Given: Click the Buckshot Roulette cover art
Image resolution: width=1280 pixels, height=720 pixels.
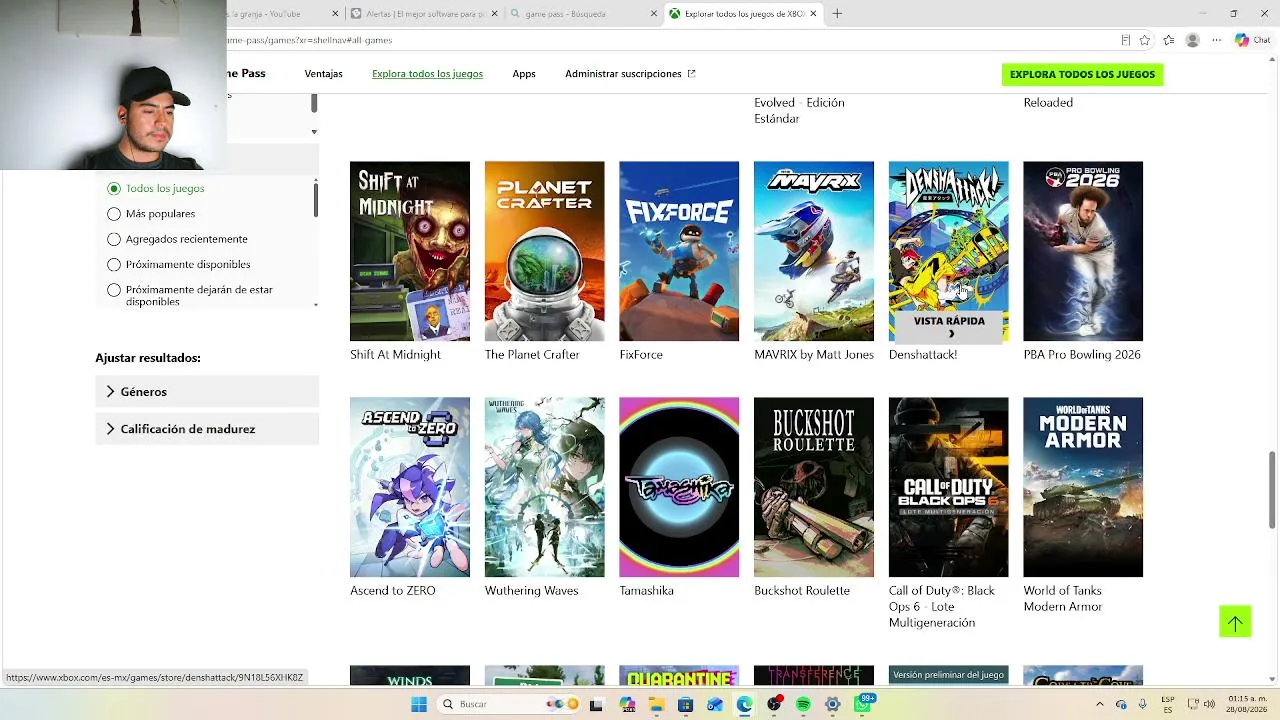Looking at the screenshot, I should click(814, 487).
